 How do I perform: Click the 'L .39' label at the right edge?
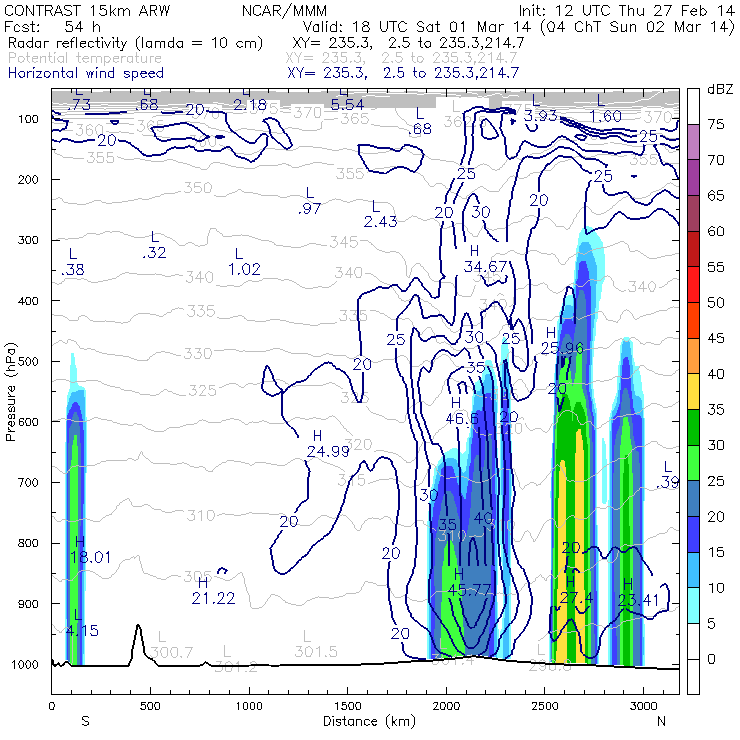(x=667, y=474)
